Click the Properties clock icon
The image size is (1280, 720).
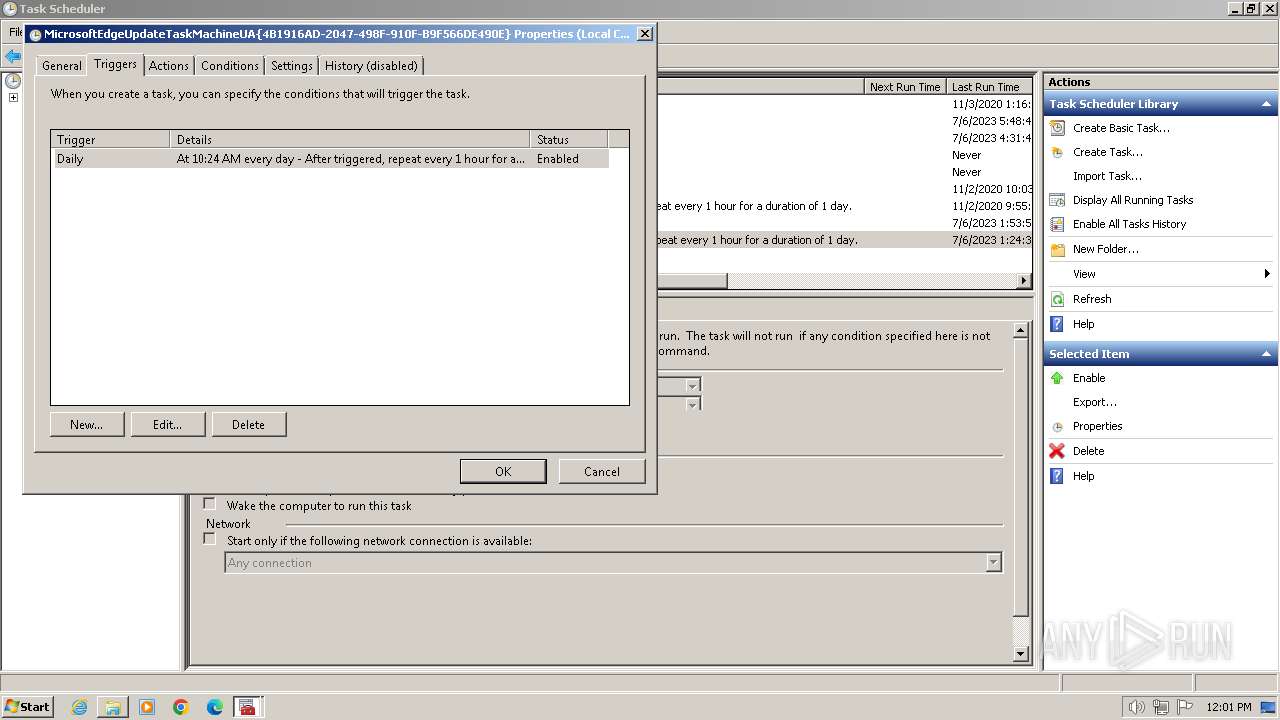point(1057,427)
